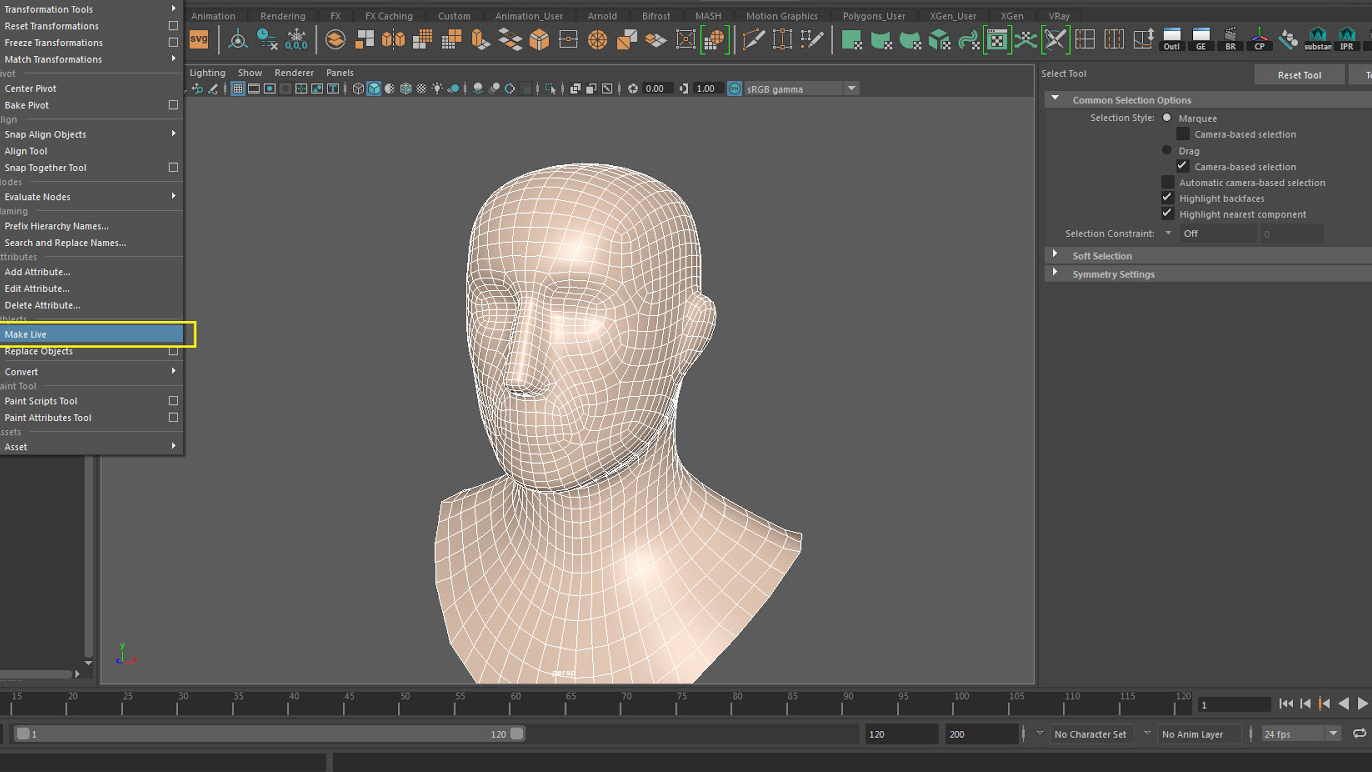1372x772 pixels.
Task: Start an IPR render from the toolbar
Action: [x=1347, y=35]
